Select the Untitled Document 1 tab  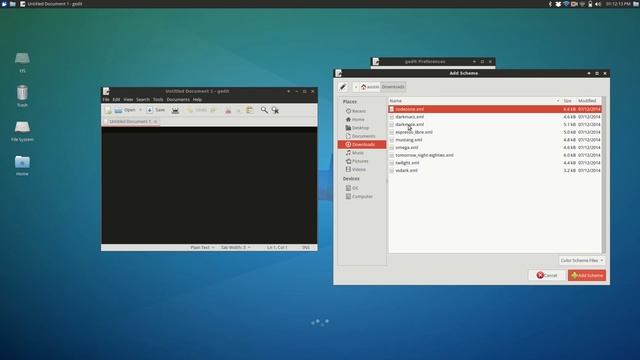pos(130,122)
